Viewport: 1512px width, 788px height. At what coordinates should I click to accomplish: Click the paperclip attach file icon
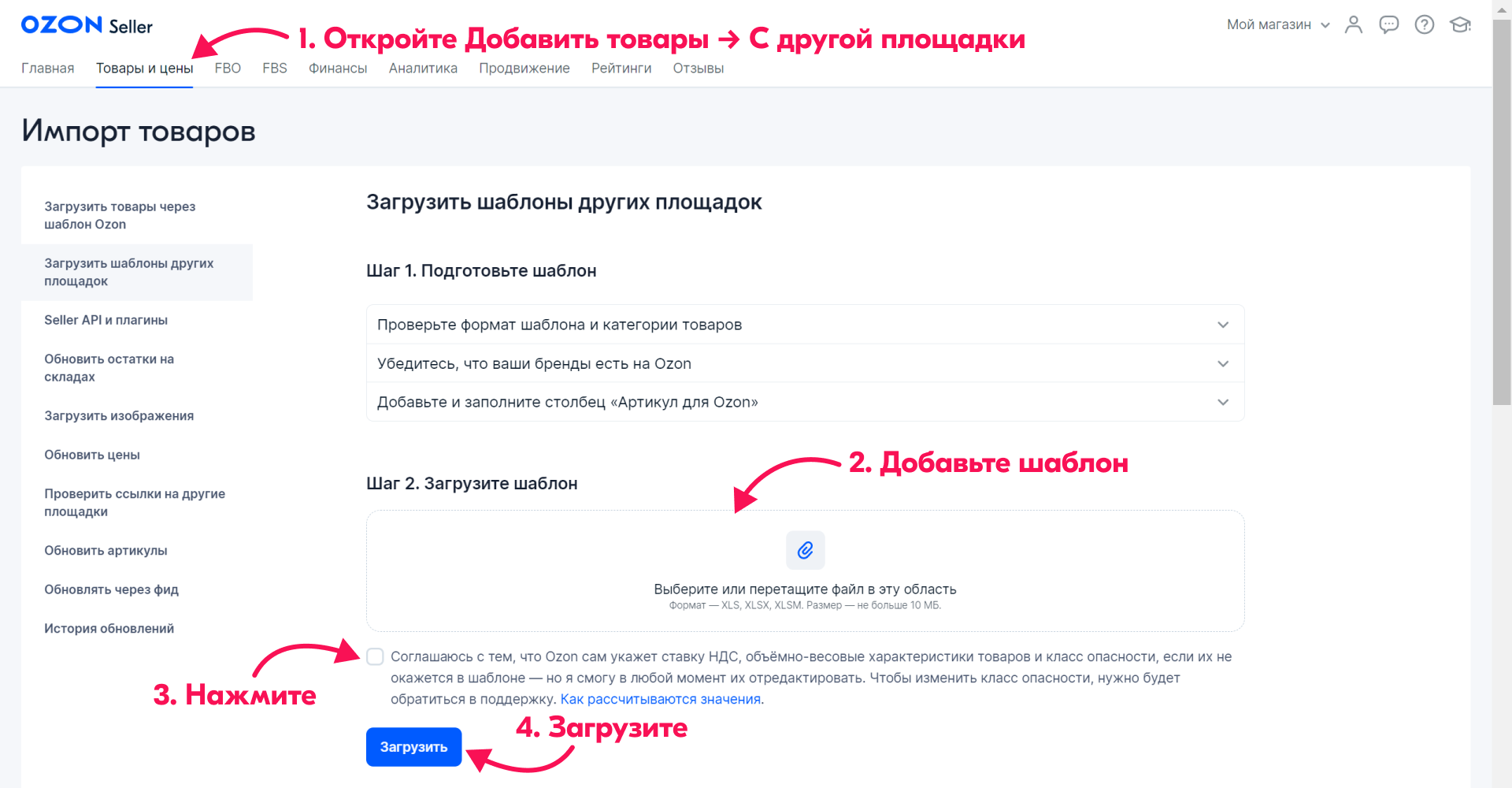(805, 550)
